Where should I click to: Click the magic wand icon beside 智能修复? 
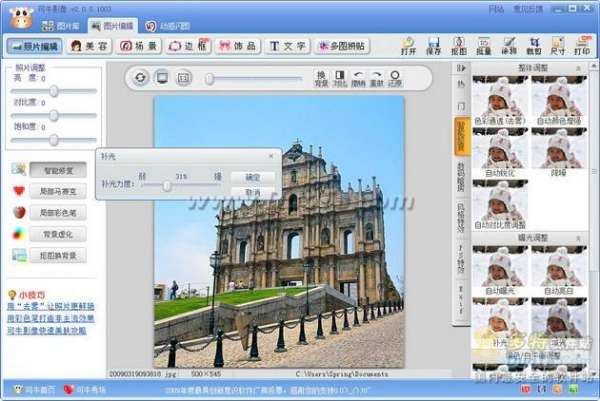tap(19, 169)
